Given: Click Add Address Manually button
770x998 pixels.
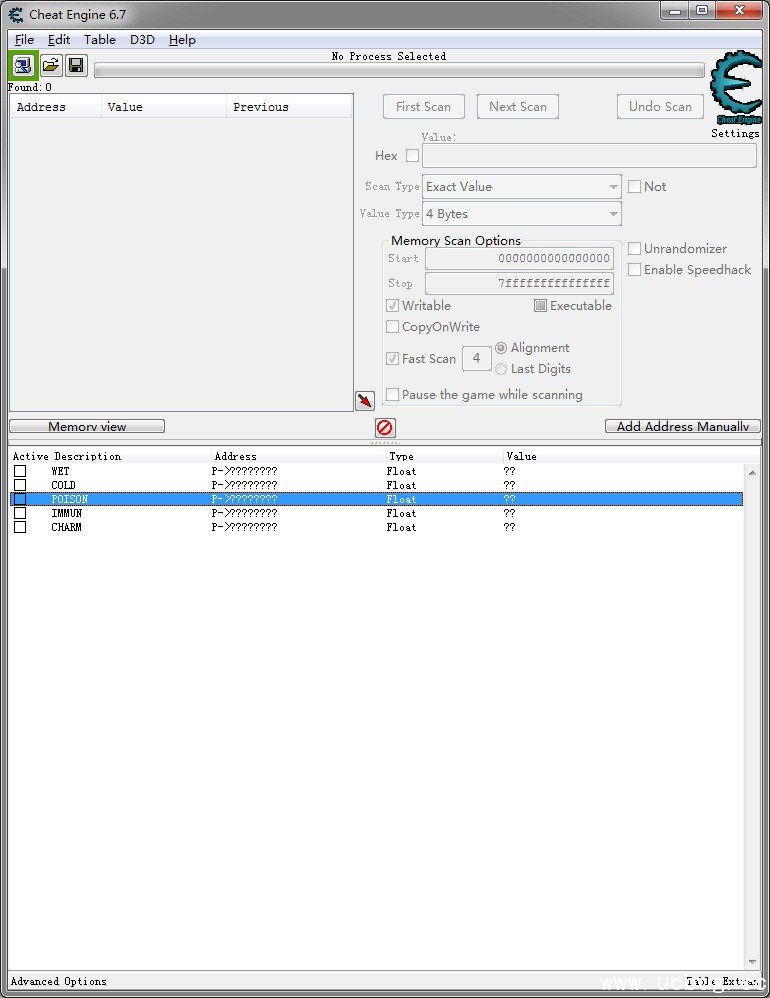Looking at the screenshot, I should click(682, 427).
